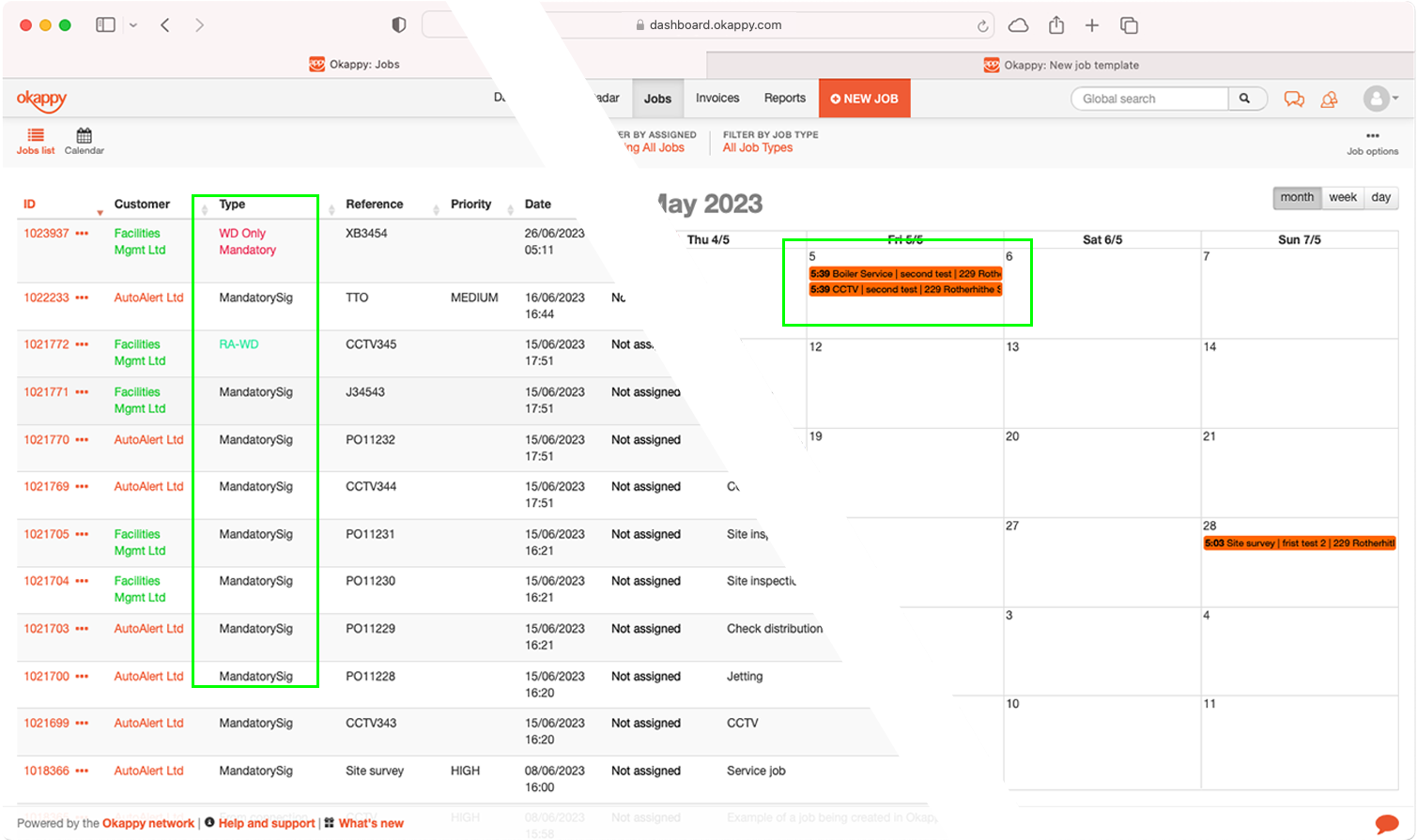The width and height of the screenshot is (1417, 840).
Task: Open the Jobs list view icon
Action: click(36, 135)
